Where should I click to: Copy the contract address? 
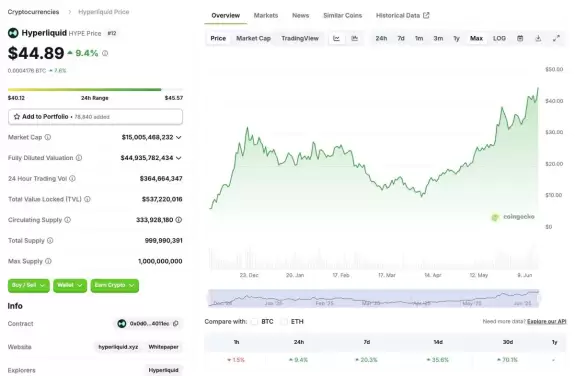[176, 324]
